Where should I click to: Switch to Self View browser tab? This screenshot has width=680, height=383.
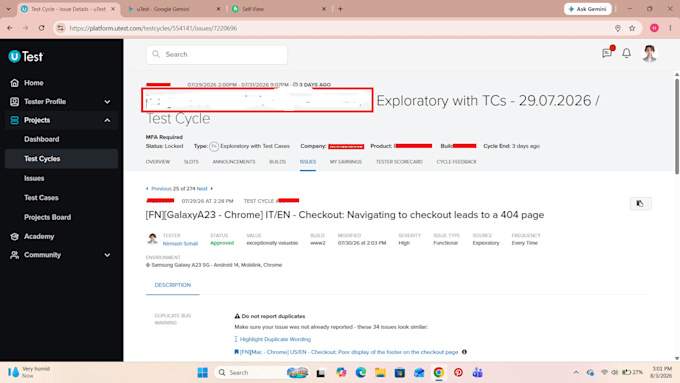(279, 9)
